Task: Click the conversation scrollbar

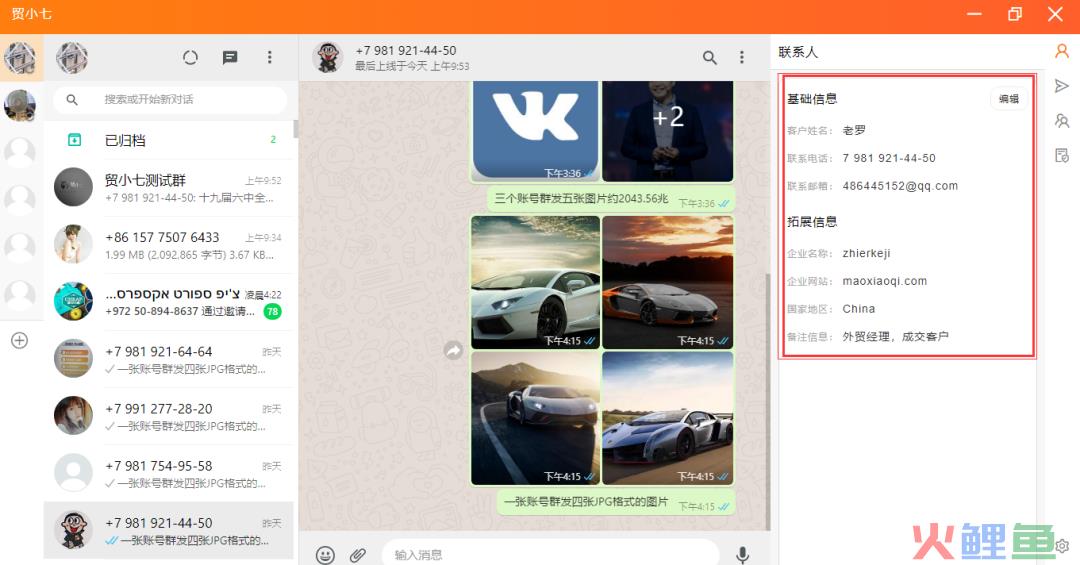Action: 767,400
